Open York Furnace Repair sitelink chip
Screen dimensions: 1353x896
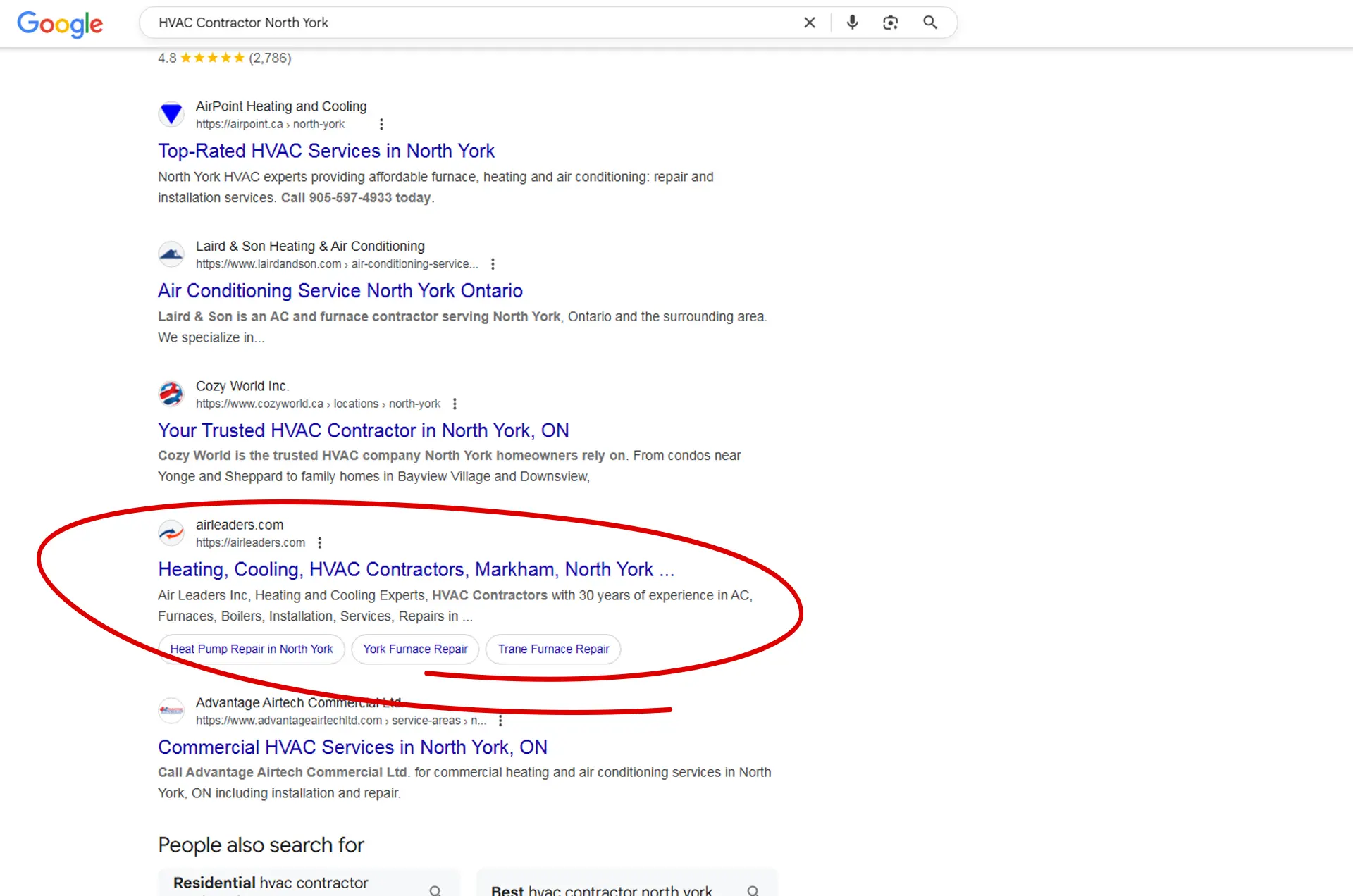[415, 649]
